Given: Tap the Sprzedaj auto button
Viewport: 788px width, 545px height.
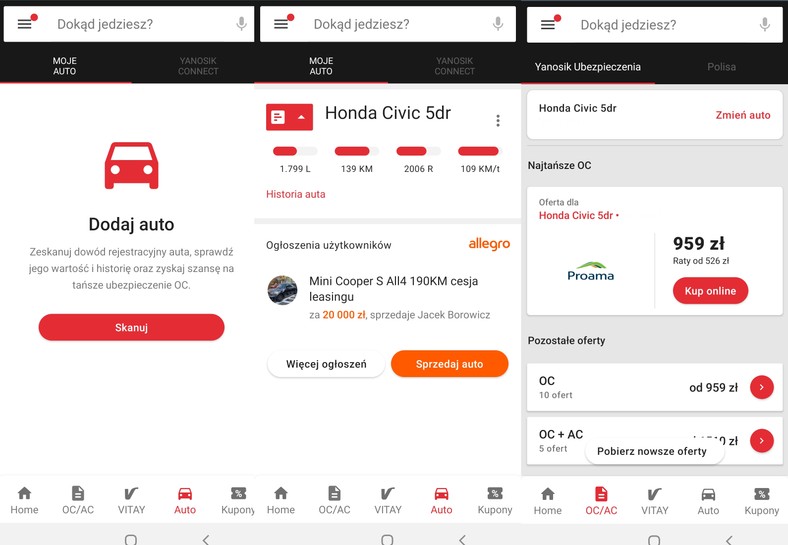Looking at the screenshot, I should 449,364.
